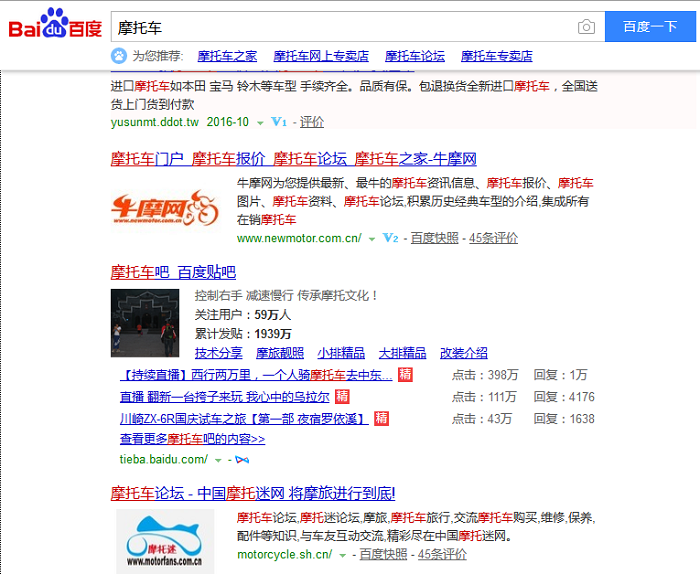Click 点击：398万 stat
The image size is (700, 574).
click(485, 375)
